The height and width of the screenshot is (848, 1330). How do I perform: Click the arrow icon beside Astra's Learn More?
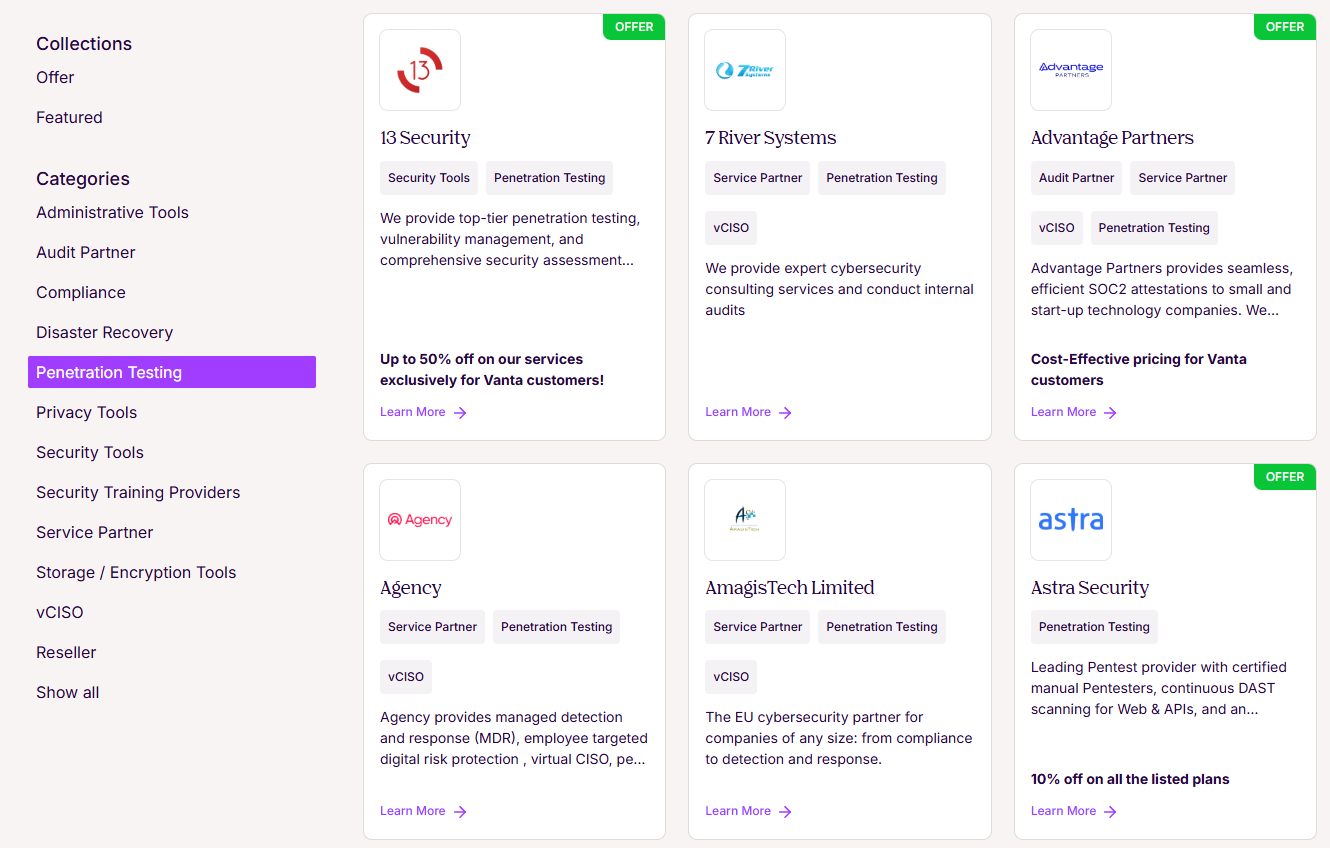1112,811
